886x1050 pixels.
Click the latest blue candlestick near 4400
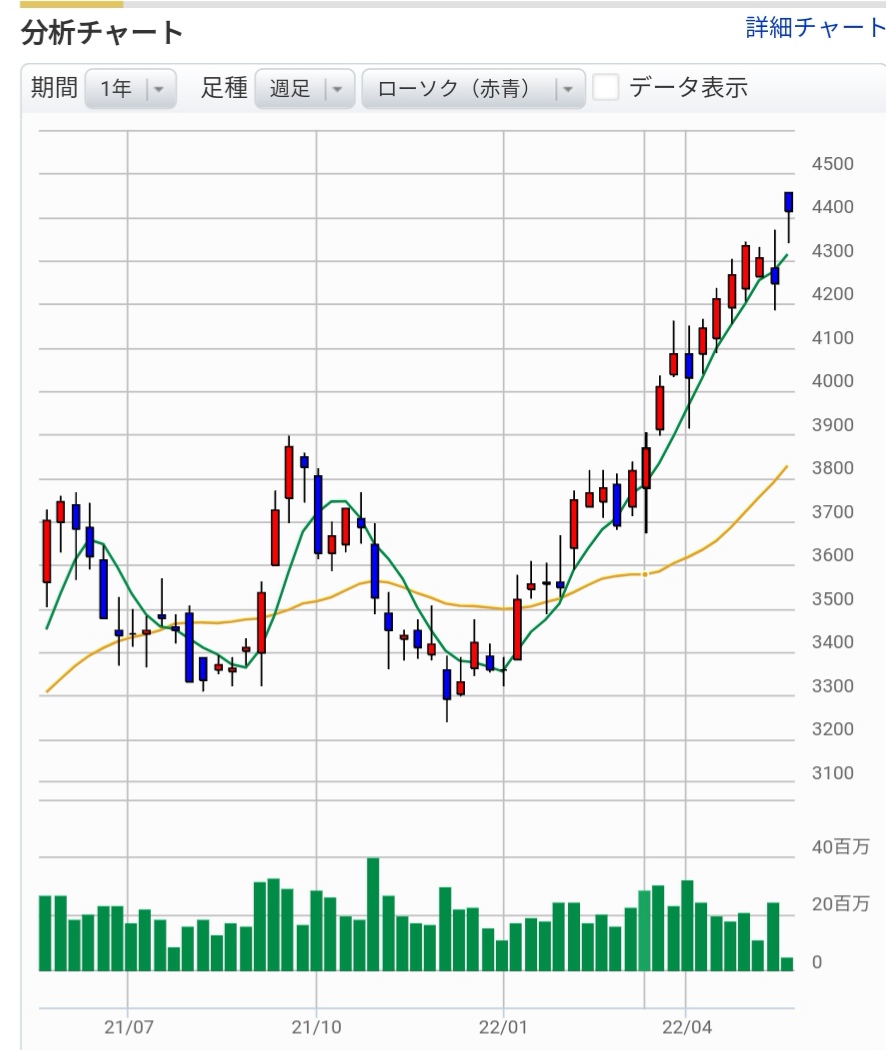[x=789, y=202]
